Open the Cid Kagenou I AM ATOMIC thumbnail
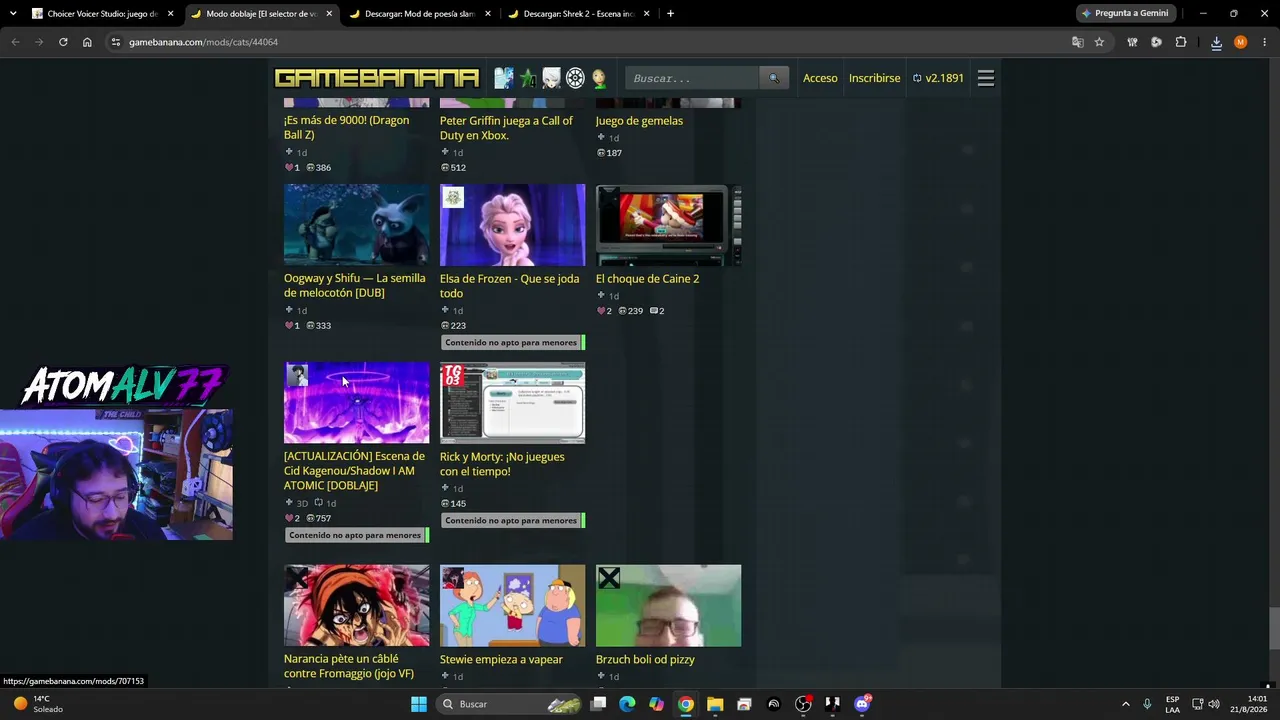 356,403
